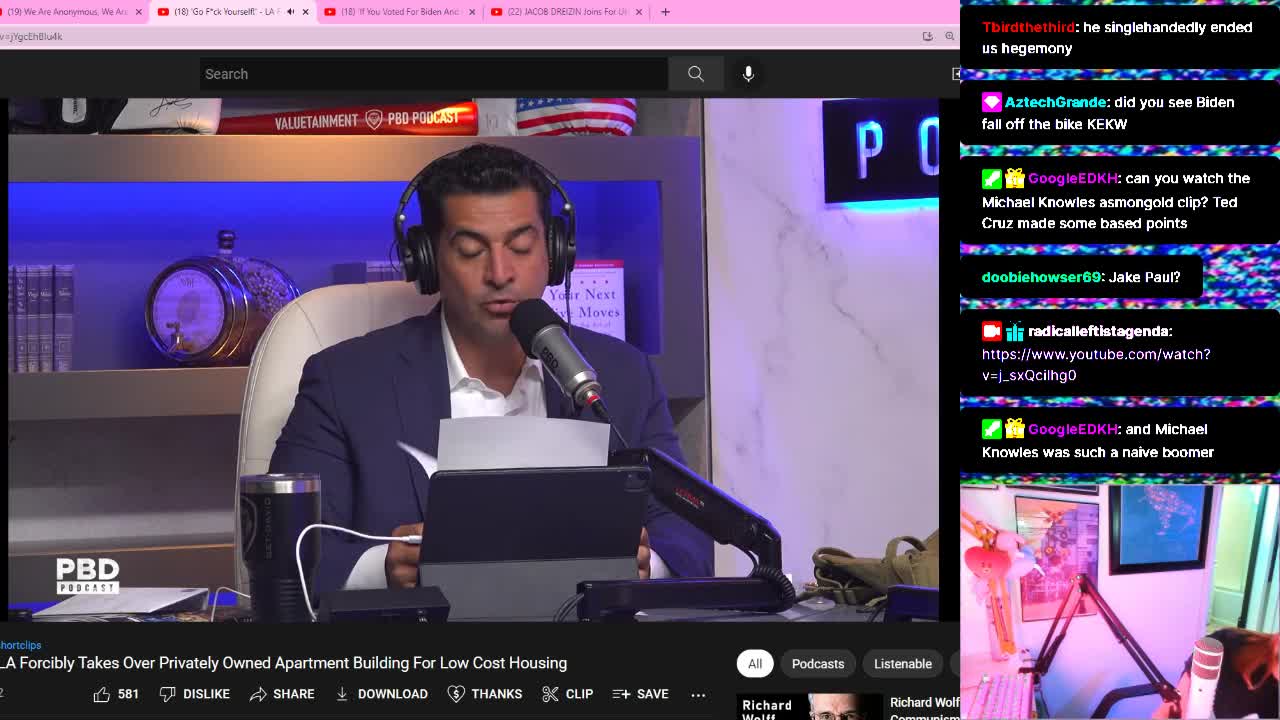Open the three-dot more actions menu
1280x720 pixels.
pyautogui.click(x=698, y=694)
